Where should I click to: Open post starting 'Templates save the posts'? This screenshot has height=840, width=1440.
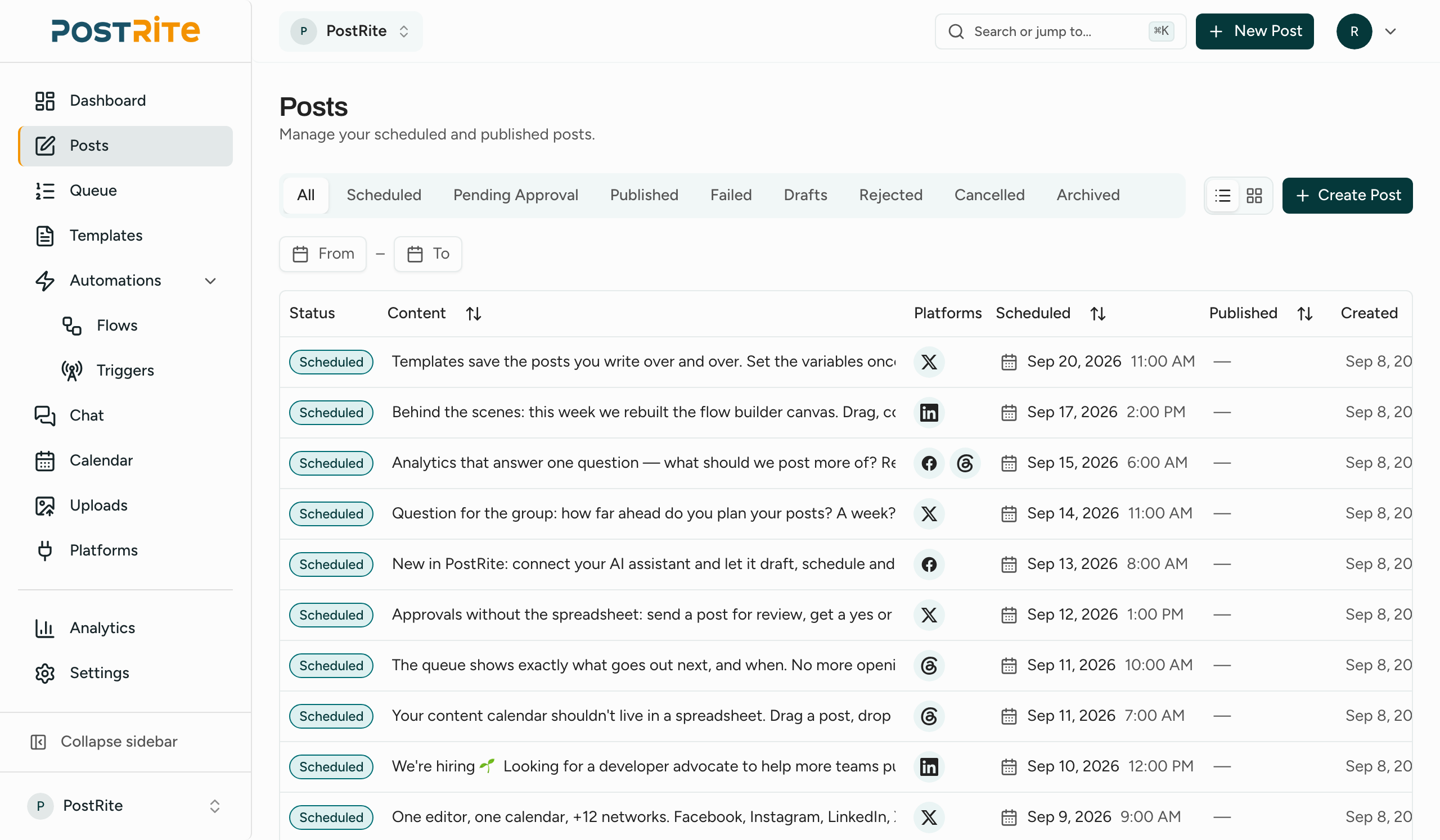tap(643, 362)
